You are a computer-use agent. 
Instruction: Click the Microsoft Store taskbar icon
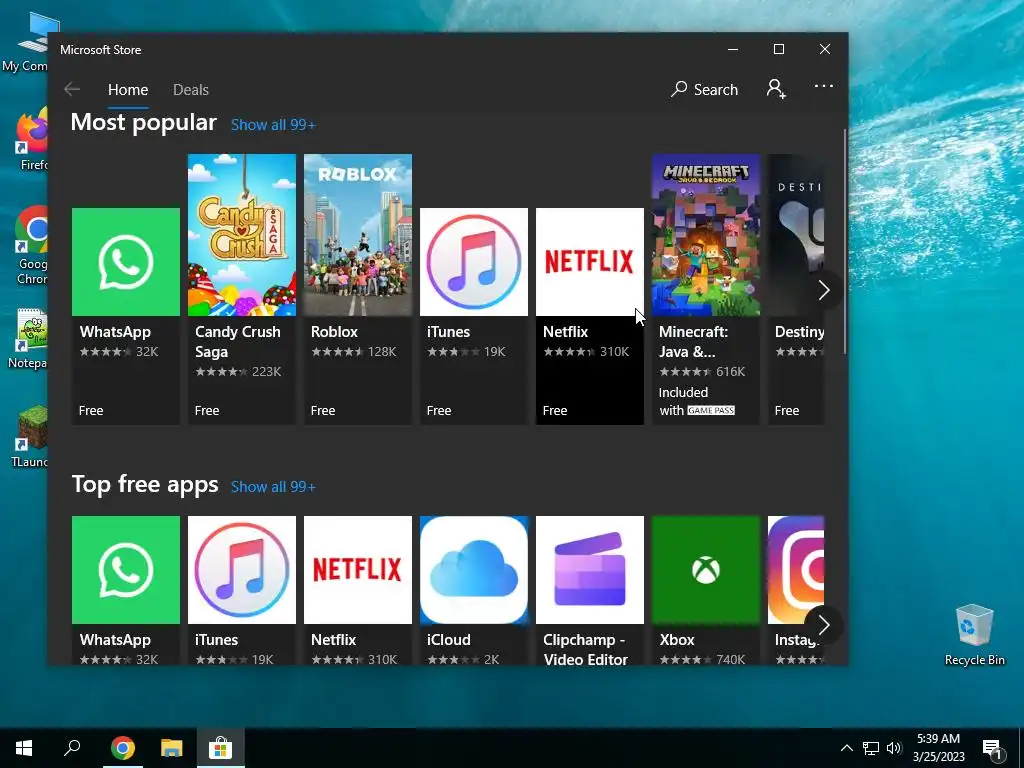click(x=221, y=748)
